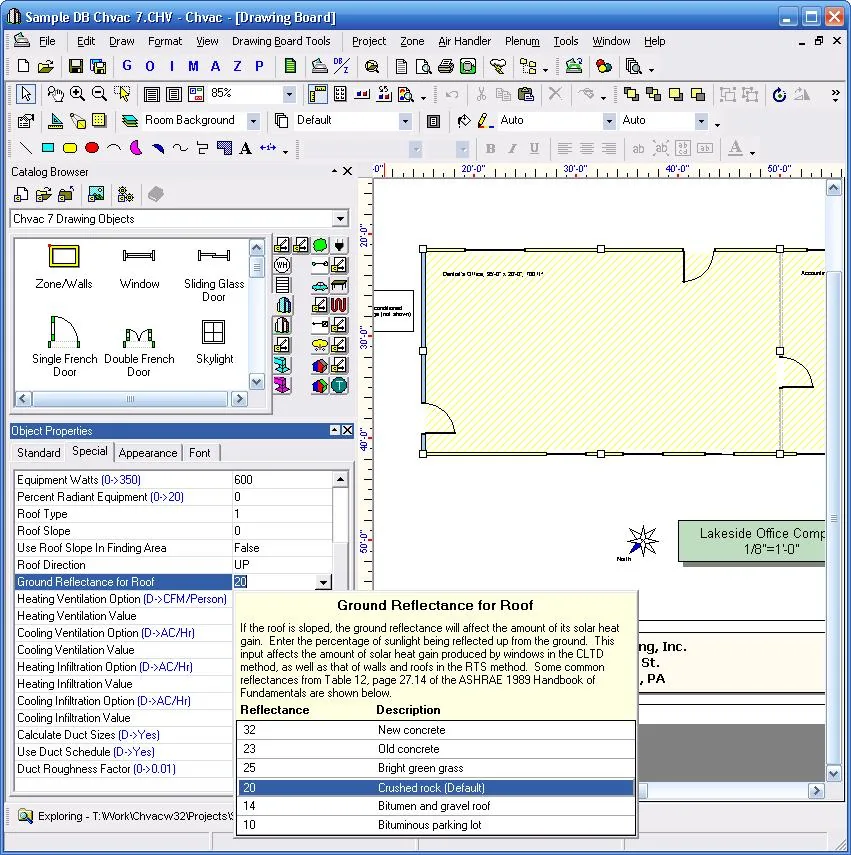Screen dimensions: 851x855
Task: Select the Bituminous parking lot row
Action: [x=436, y=825]
